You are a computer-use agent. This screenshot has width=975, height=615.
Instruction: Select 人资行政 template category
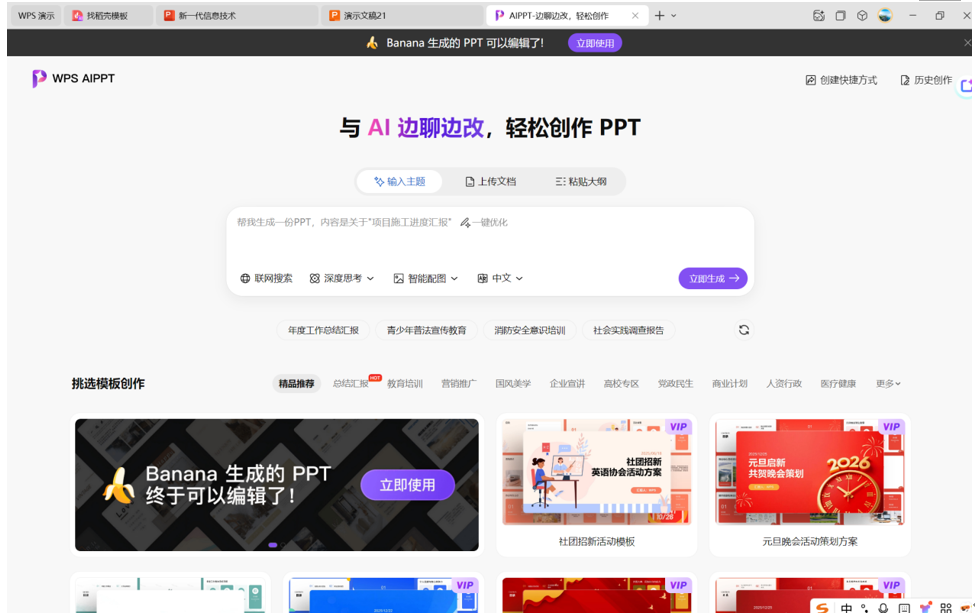tap(783, 384)
